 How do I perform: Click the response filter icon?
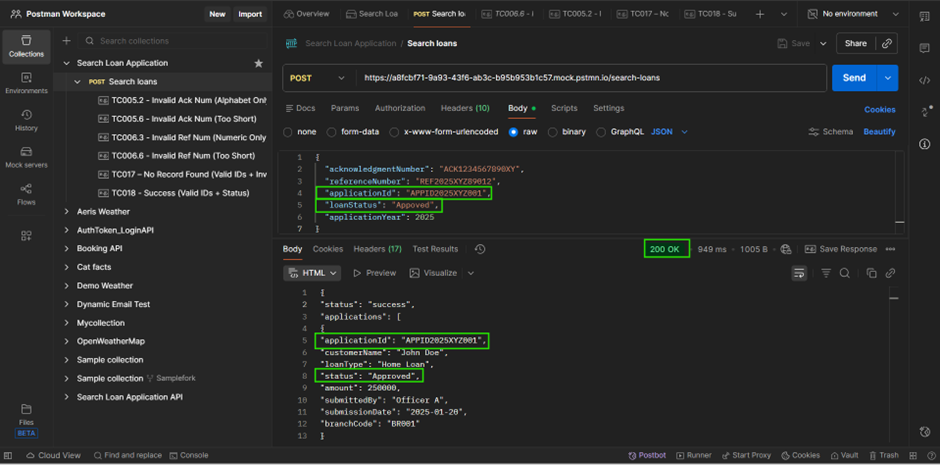(x=826, y=273)
